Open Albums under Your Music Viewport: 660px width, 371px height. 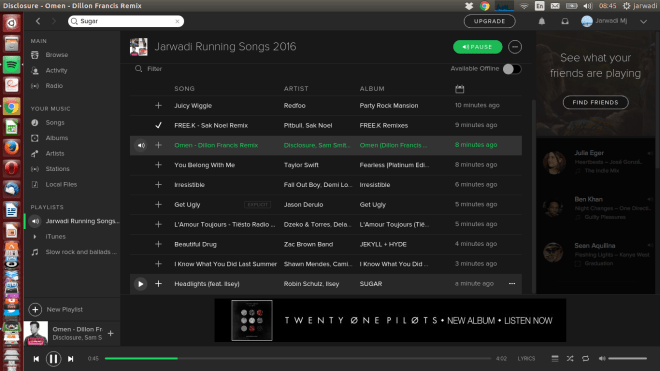coord(57,138)
